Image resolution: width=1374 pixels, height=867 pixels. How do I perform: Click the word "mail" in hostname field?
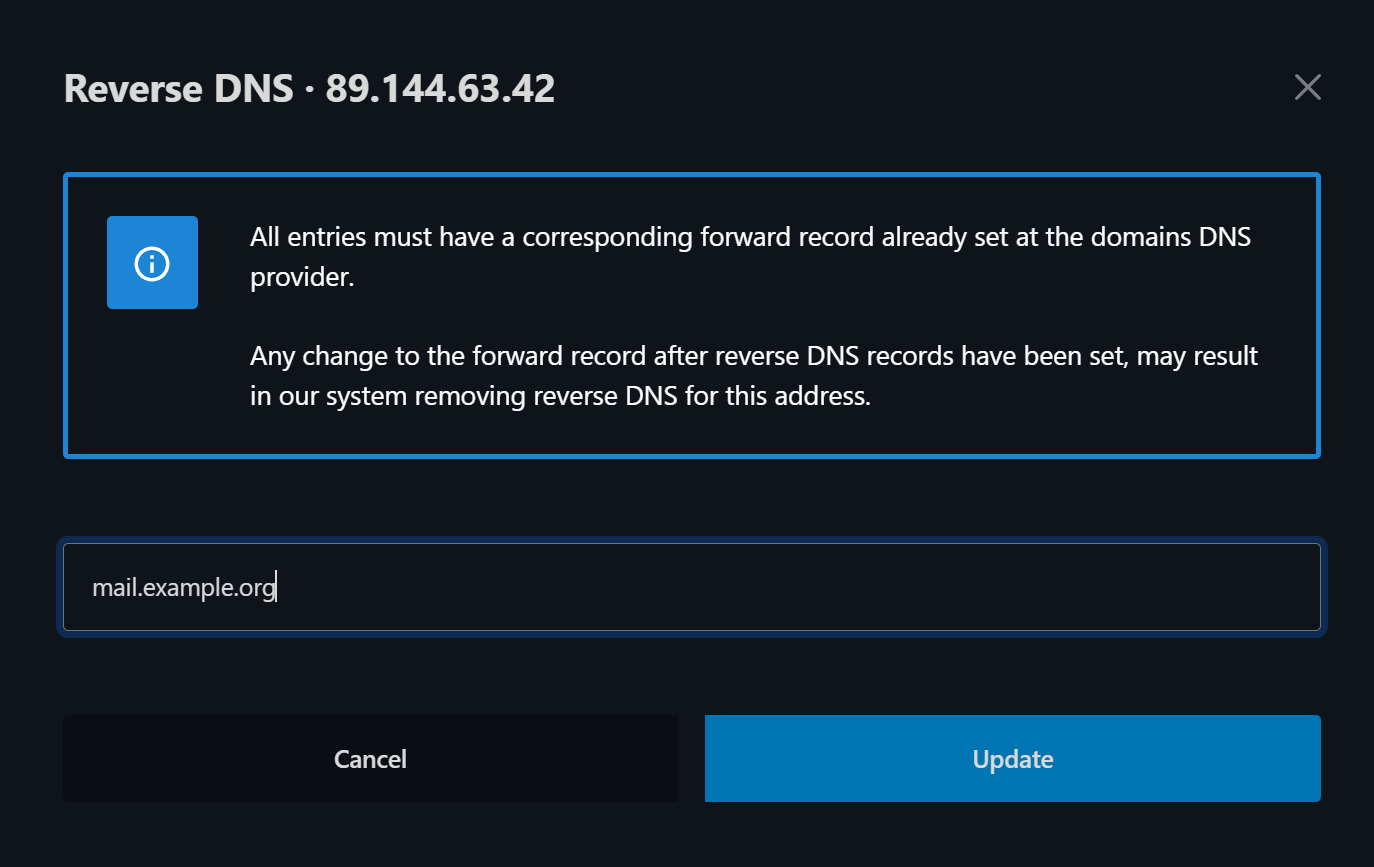(114, 588)
